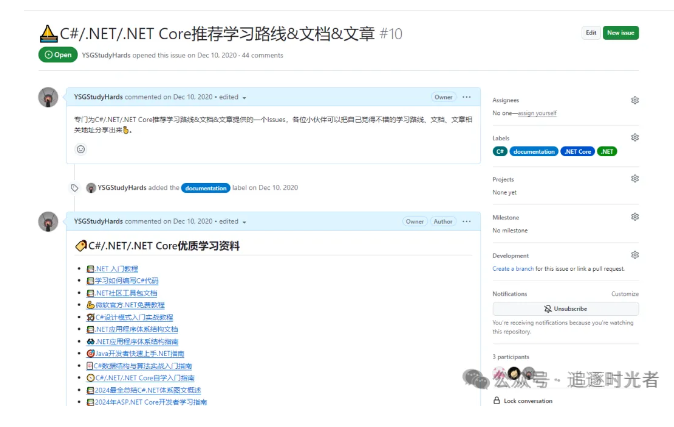The width and height of the screenshot is (674, 427).
Task: Click YSGStudyHards under the issue title
Action: click(106, 55)
